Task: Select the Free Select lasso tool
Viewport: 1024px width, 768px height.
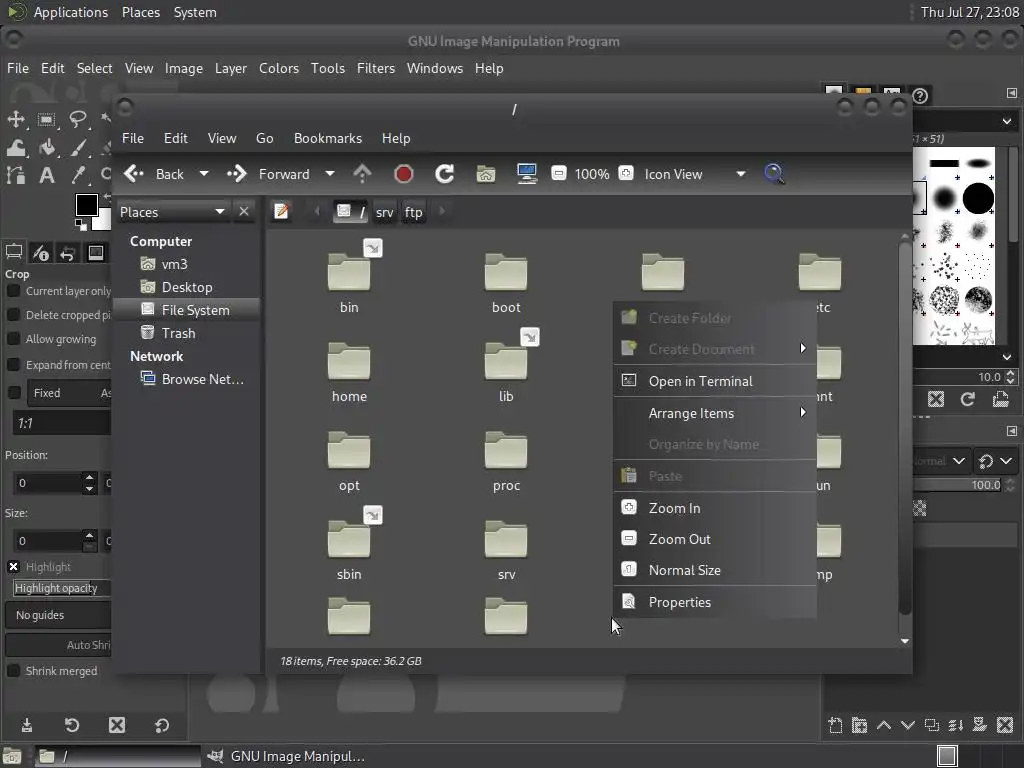Action: pos(78,120)
